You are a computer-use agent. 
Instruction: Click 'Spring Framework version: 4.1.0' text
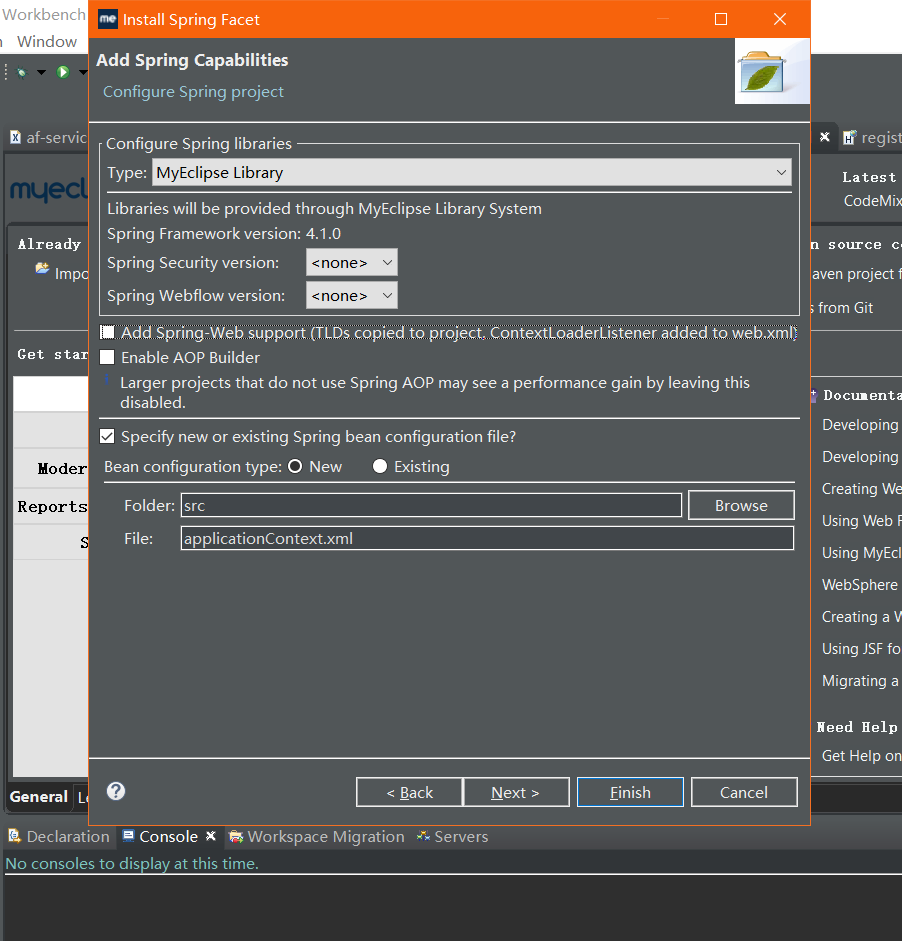tap(224, 233)
